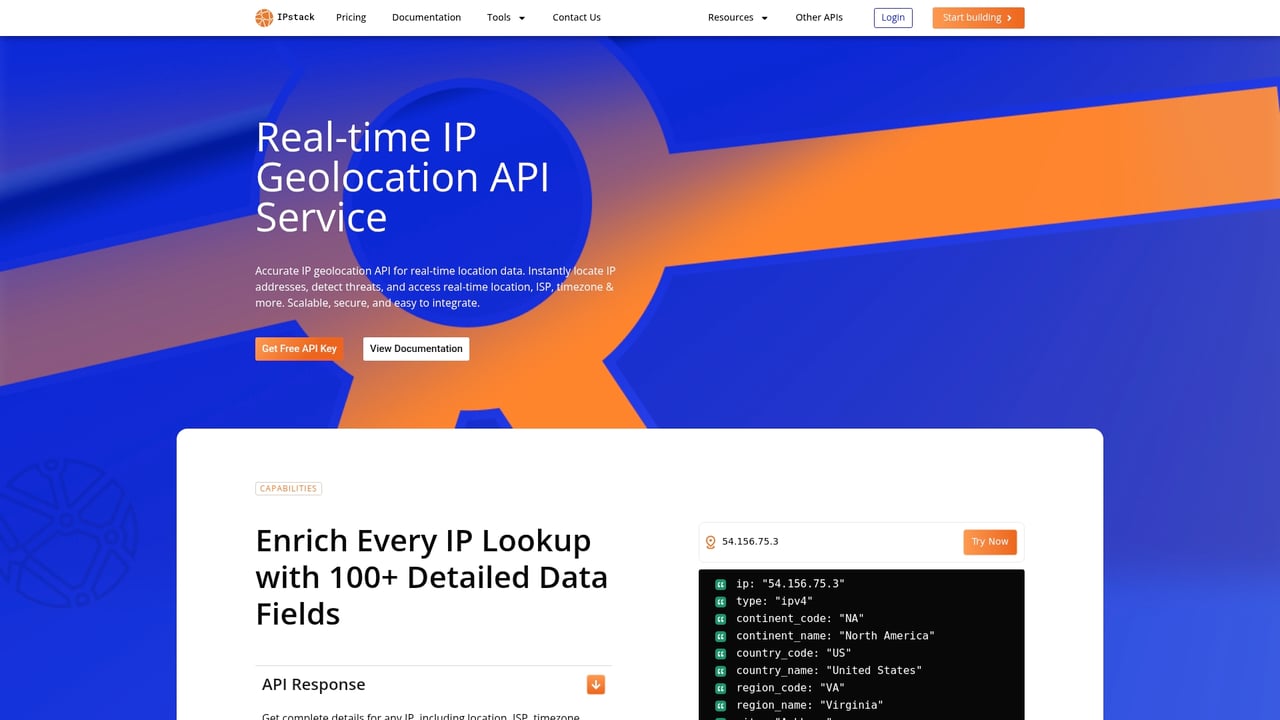Click the Try Now button
Image resolution: width=1280 pixels, height=720 pixels.
989,541
